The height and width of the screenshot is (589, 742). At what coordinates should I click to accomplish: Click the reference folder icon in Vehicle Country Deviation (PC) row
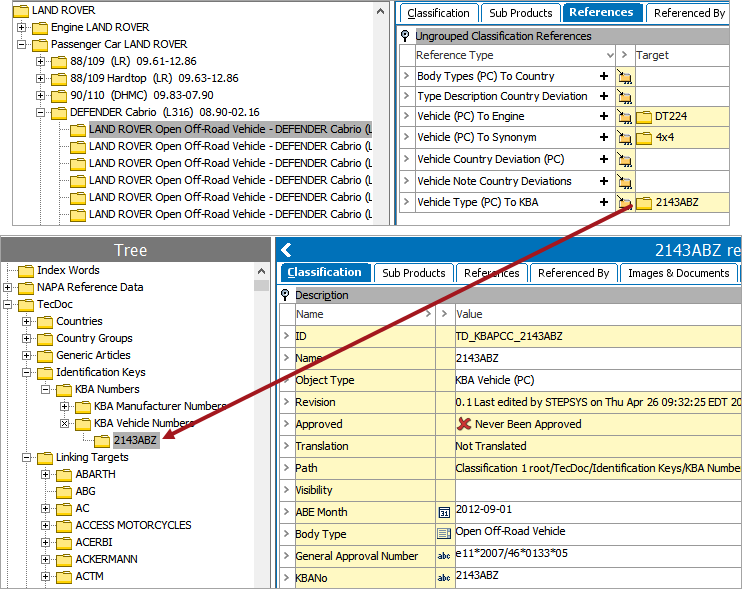[625, 160]
